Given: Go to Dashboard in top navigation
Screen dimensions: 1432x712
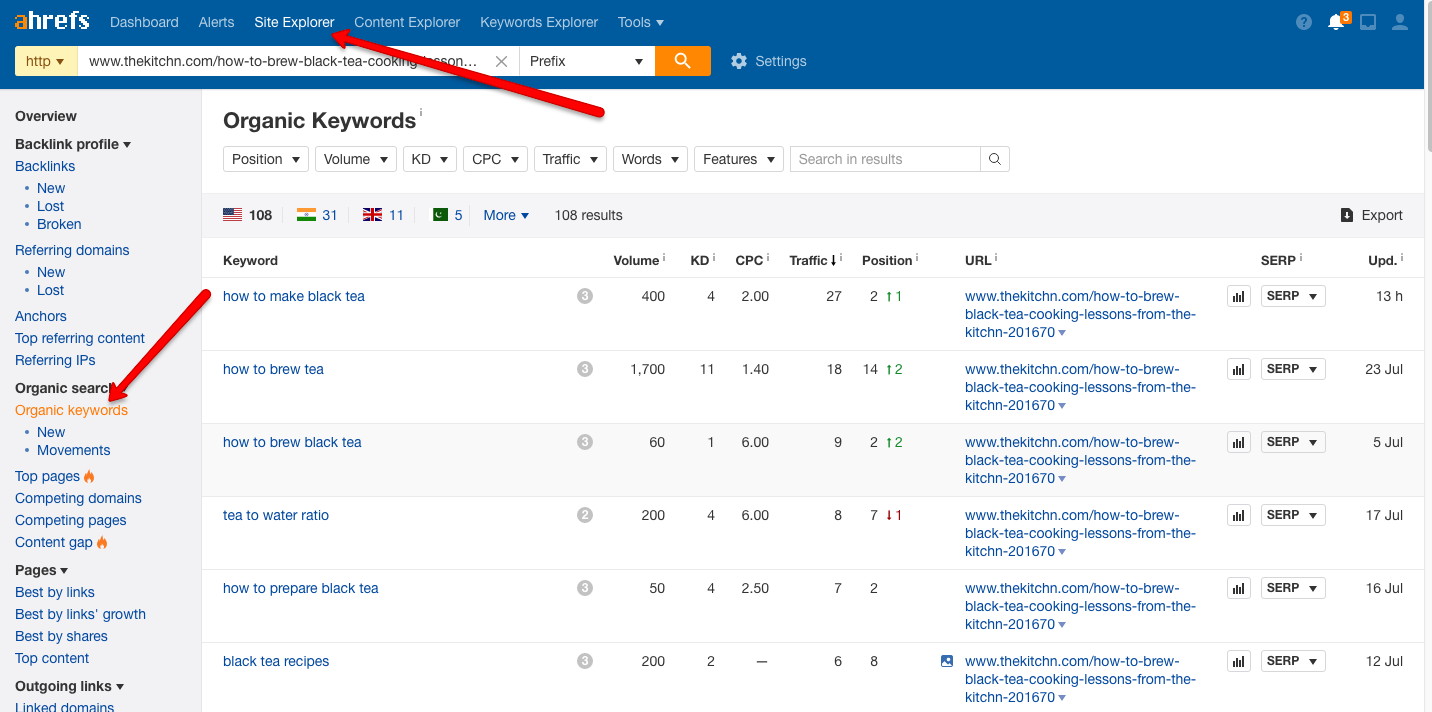Looking at the screenshot, I should coord(144,22).
